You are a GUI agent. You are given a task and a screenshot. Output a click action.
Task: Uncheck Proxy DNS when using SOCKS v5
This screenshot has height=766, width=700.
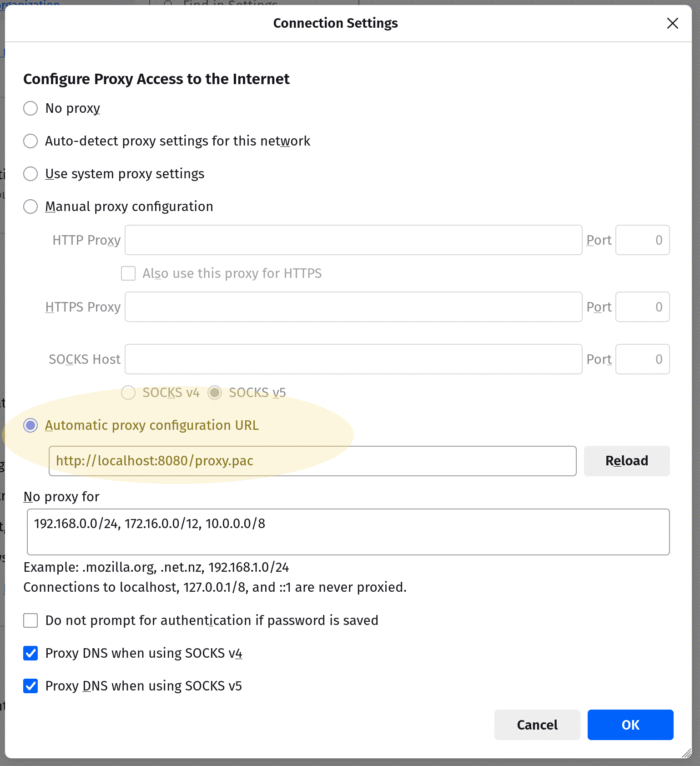click(31, 686)
